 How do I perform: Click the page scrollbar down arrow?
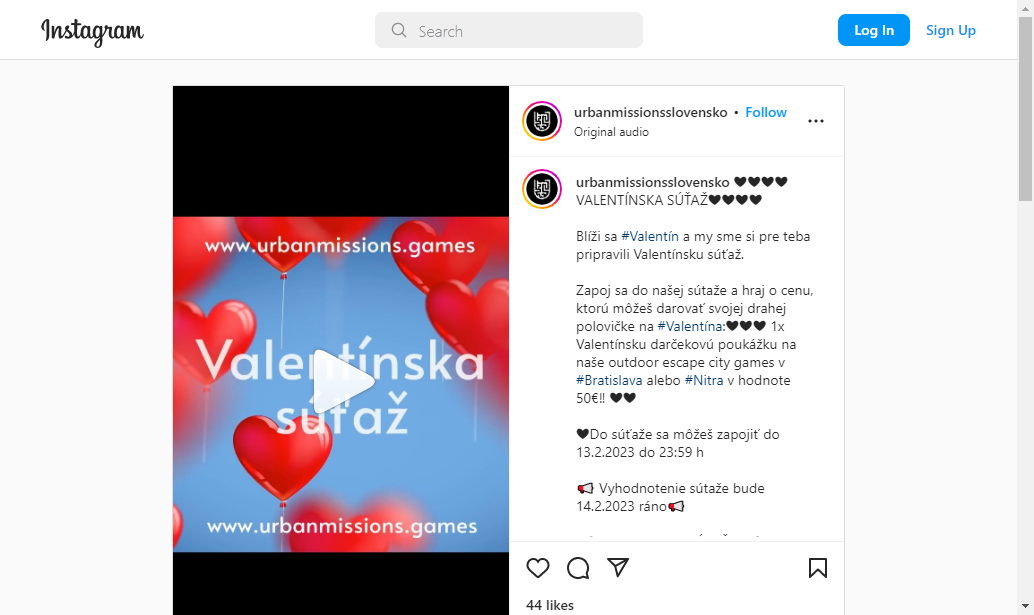point(1025,606)
